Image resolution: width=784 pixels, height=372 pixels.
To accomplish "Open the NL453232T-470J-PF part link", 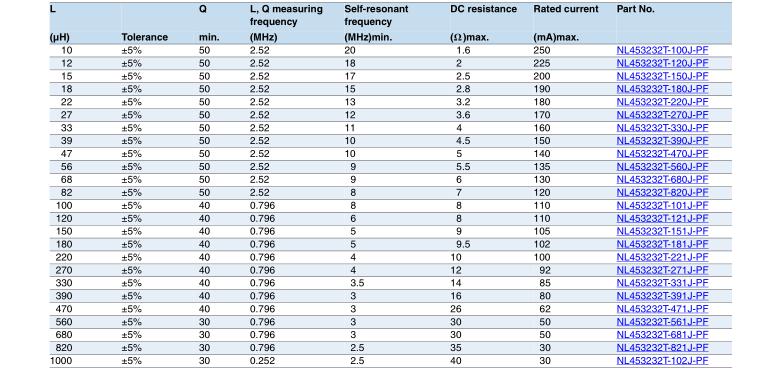I will point(662,154).
